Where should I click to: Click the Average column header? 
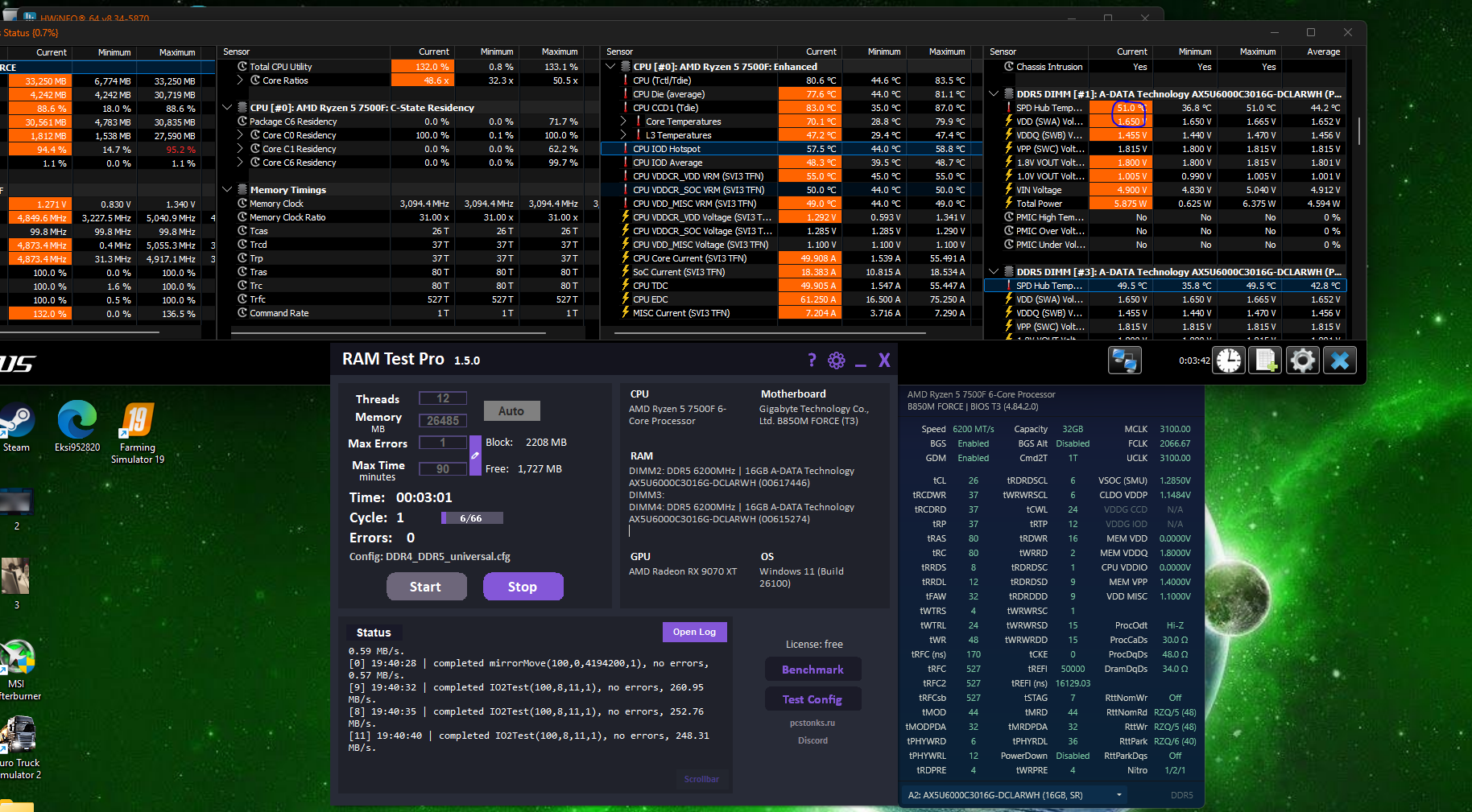click(x=1324, y=52)
